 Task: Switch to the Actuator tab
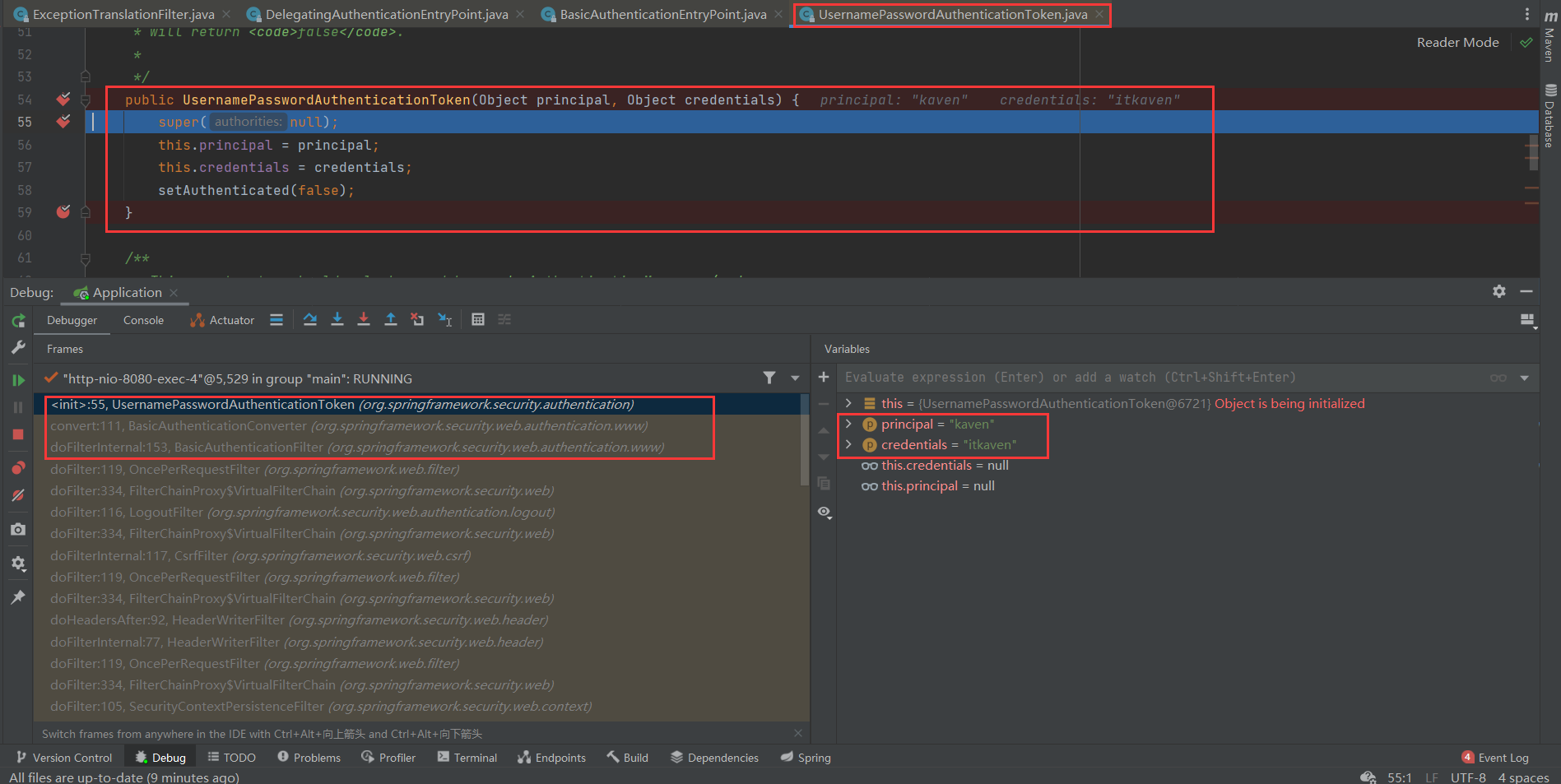click(x=222, y=321)
